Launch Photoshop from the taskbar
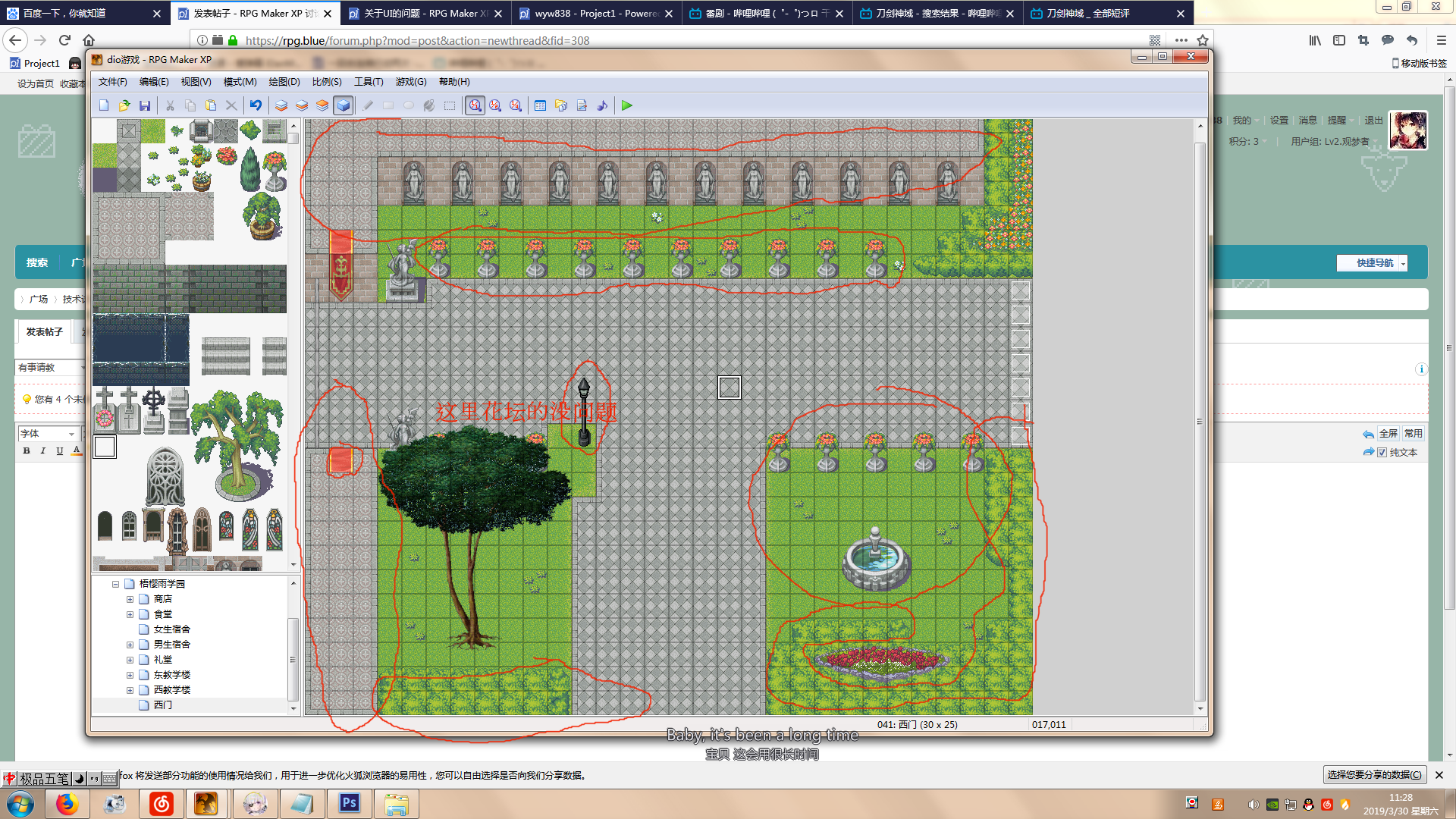 tap(349, 803)
